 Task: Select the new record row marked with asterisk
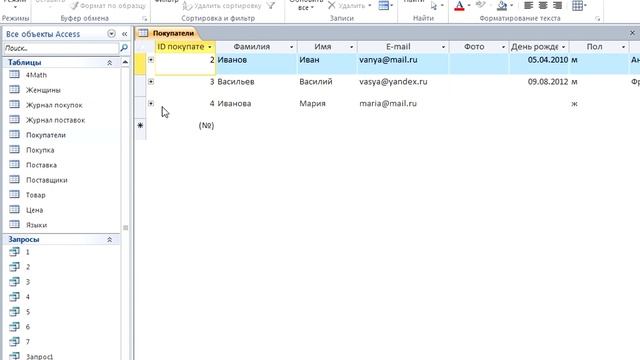pos(140,125)
